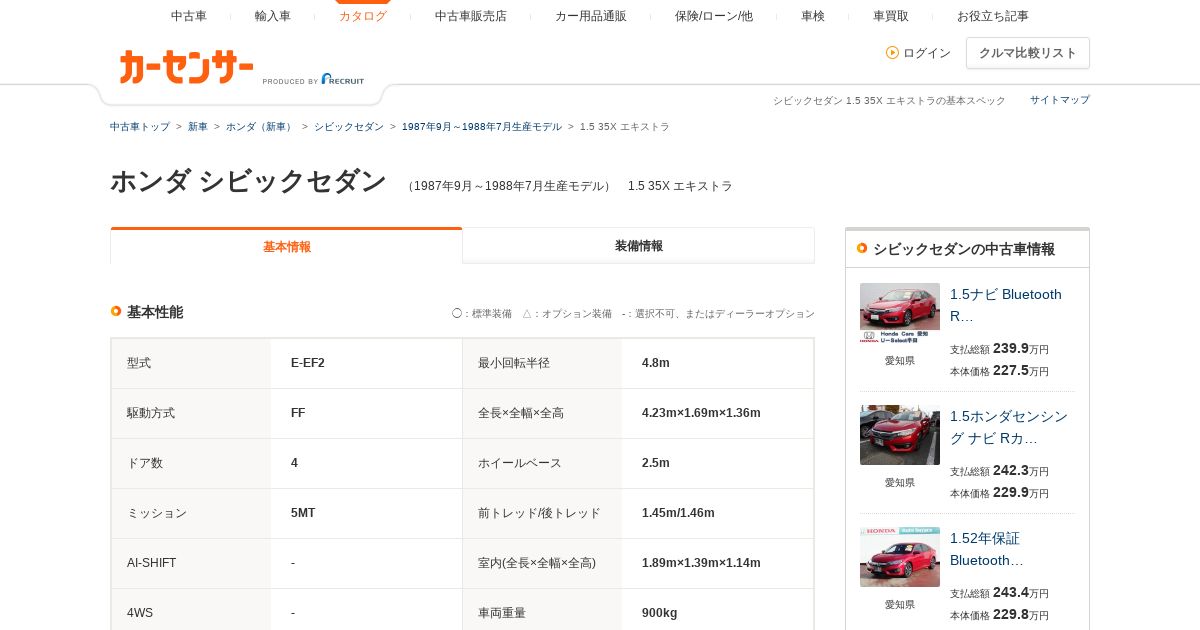The image size is (1200, 630).
Task: Open the サイトマップ link
Action: [1060, 100]
